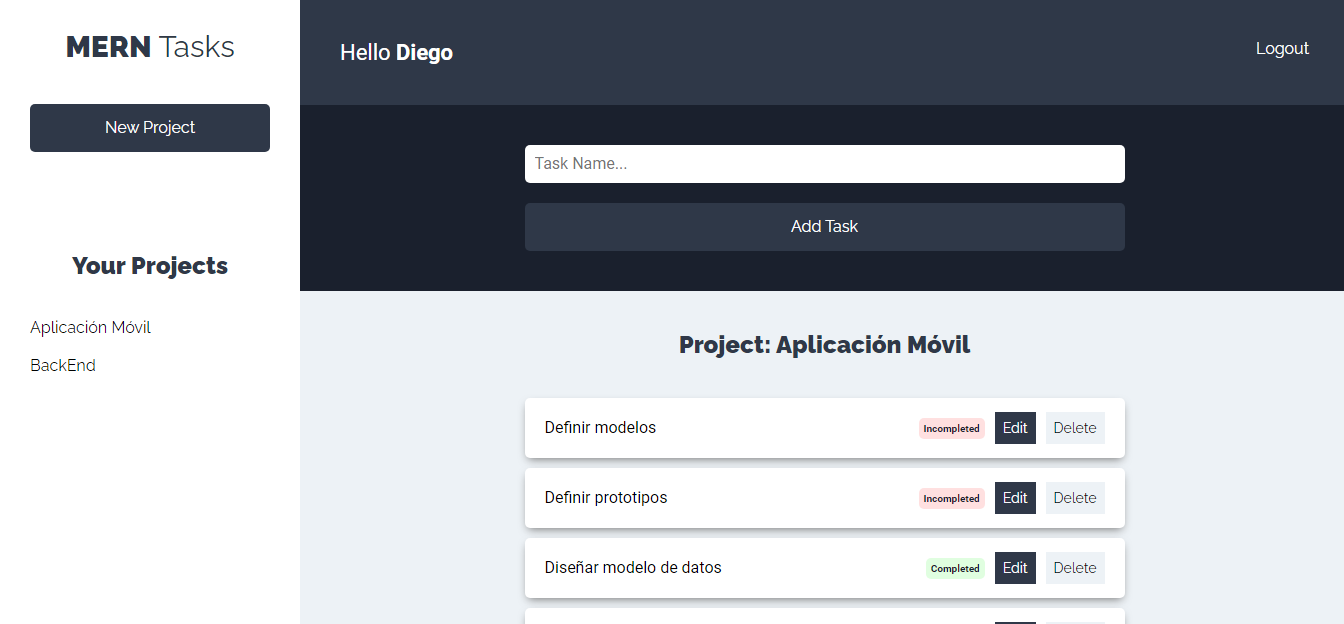
Task: Click the Logout link
Action: point(1282,48)
